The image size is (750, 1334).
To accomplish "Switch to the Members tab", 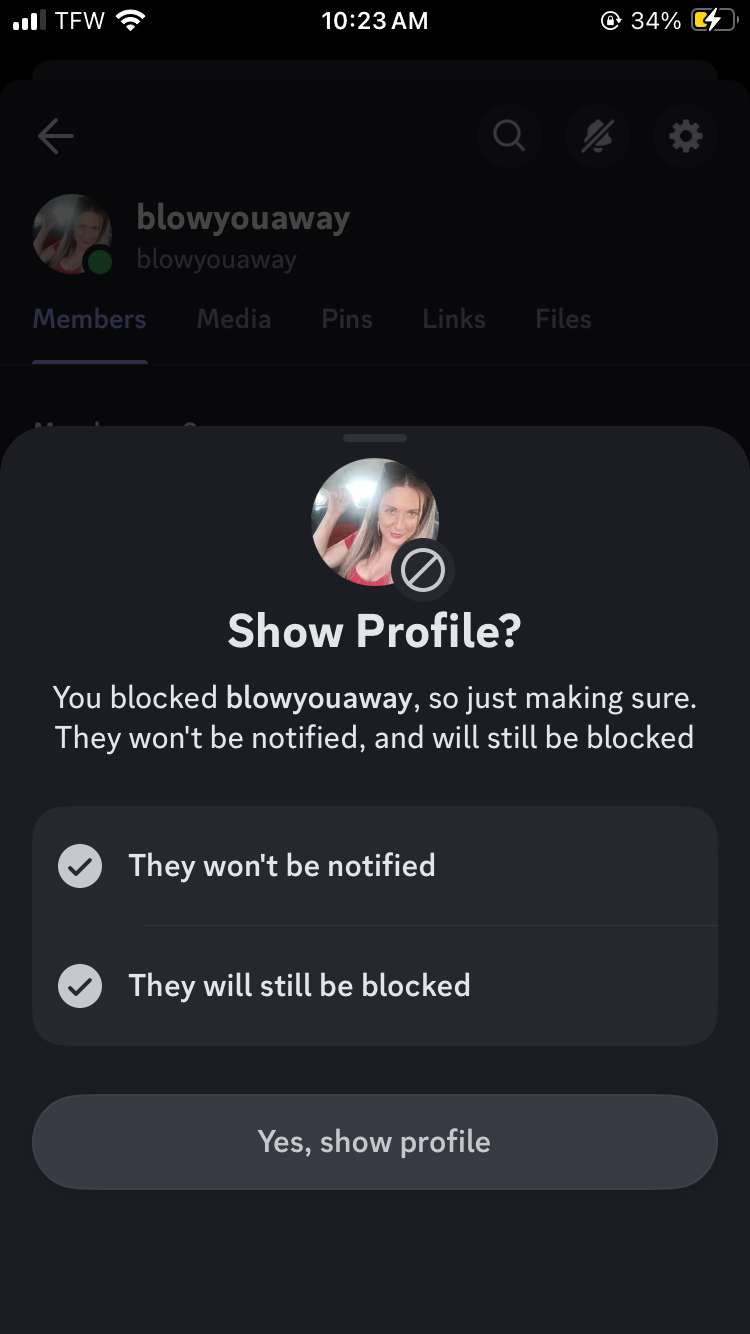I will pyautogui.click(x=89, y=319).
